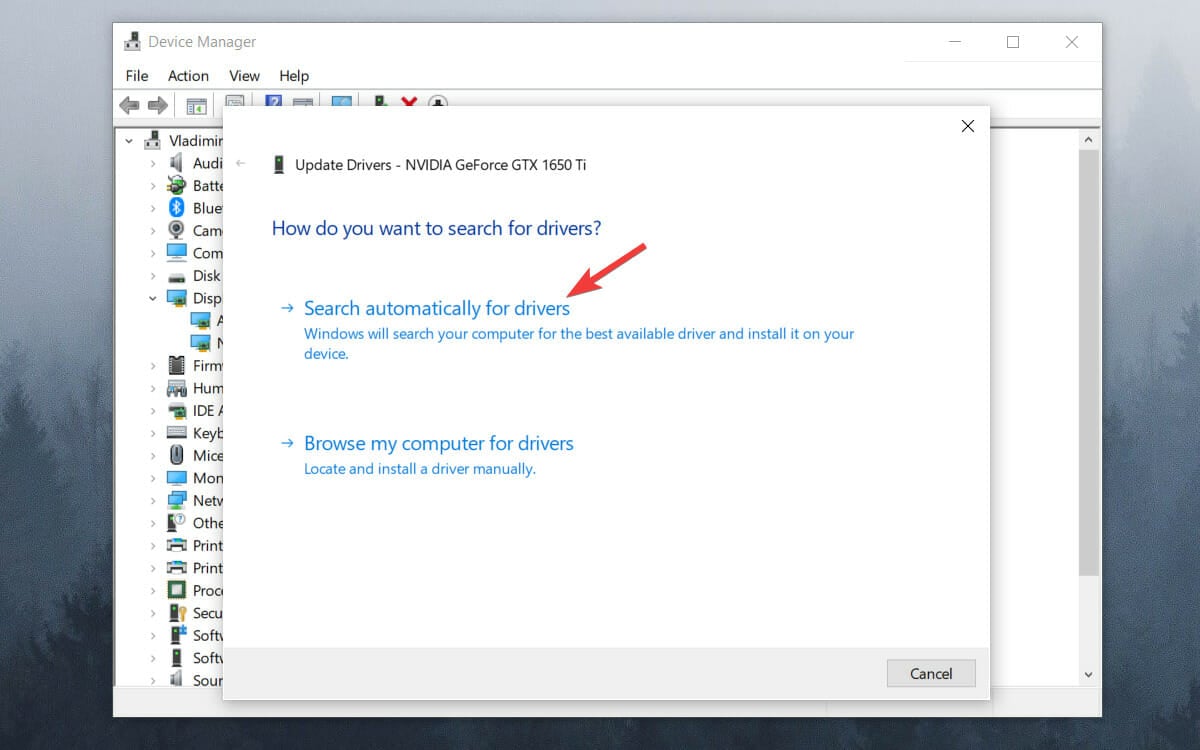
Task: Open the Action menu
Action: [188, 76]
